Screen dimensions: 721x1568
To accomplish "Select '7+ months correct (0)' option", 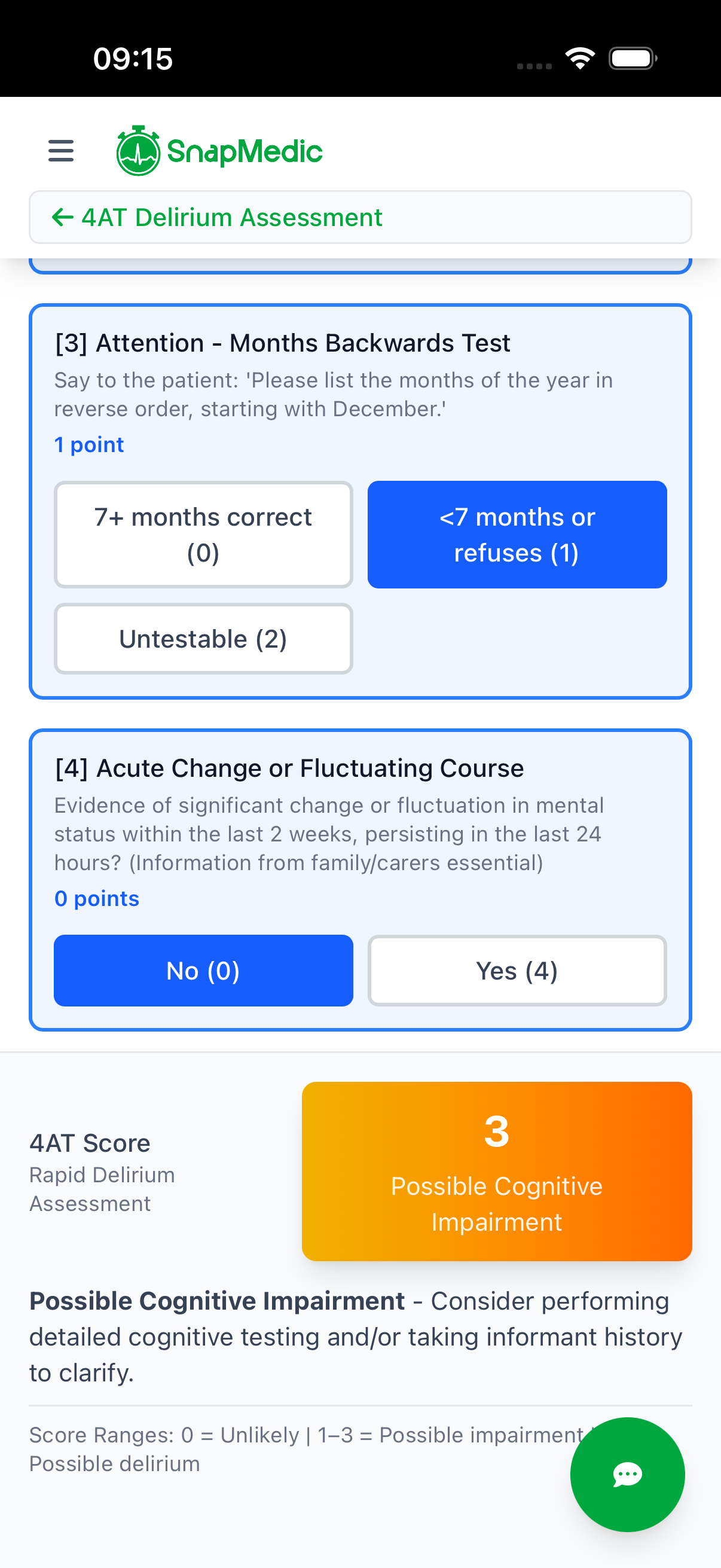I will [203, 535].
